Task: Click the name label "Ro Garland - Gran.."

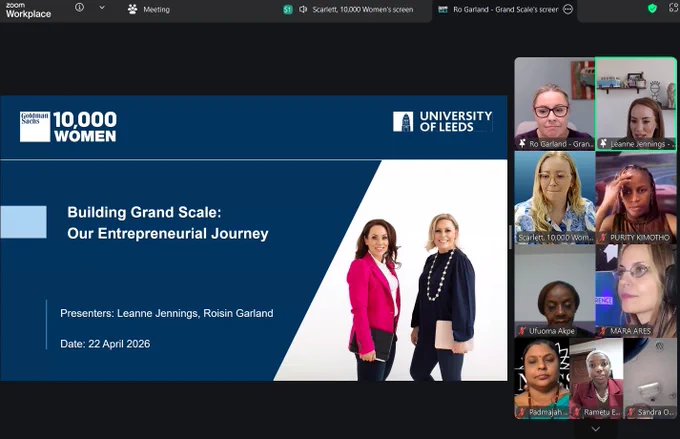Action: point(561,144)
